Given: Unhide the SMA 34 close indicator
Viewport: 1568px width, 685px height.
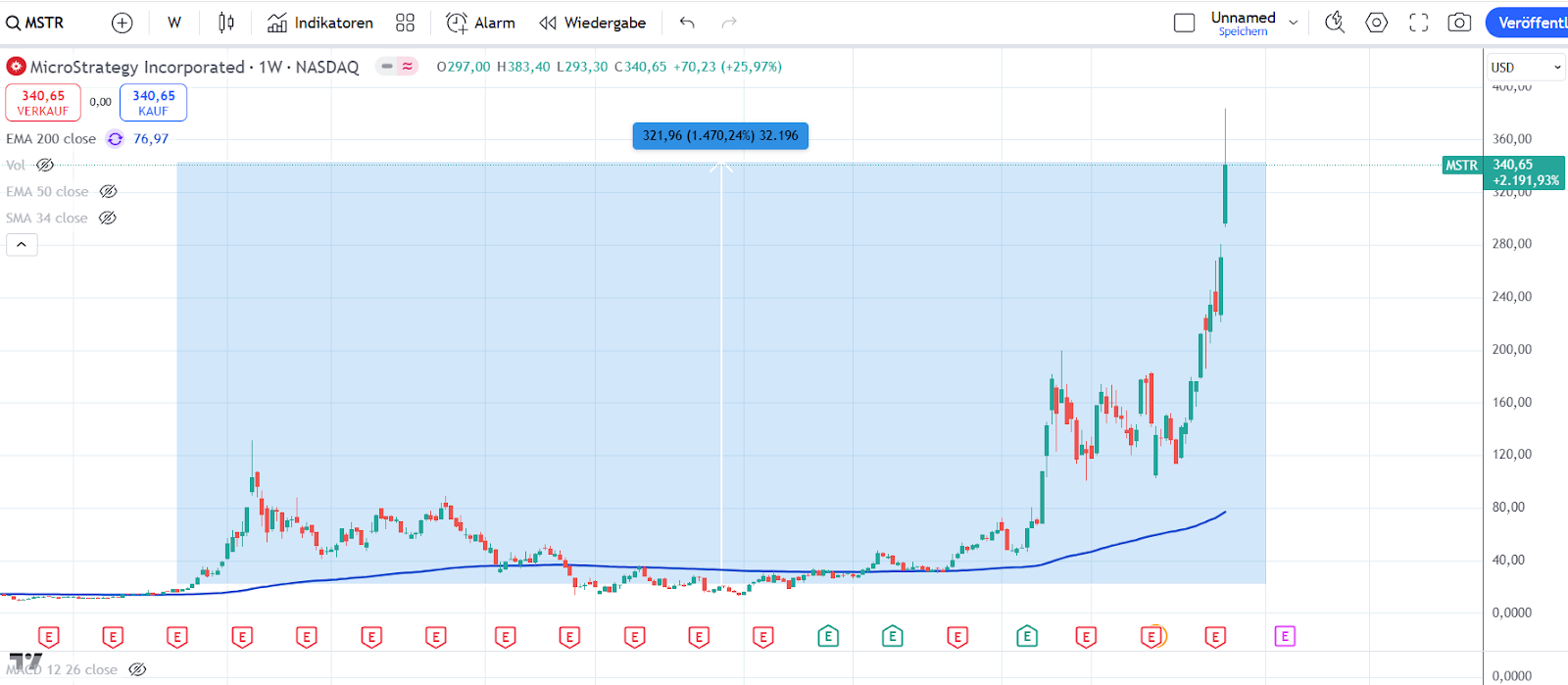Looking at the screenshot, I should 108,219.
